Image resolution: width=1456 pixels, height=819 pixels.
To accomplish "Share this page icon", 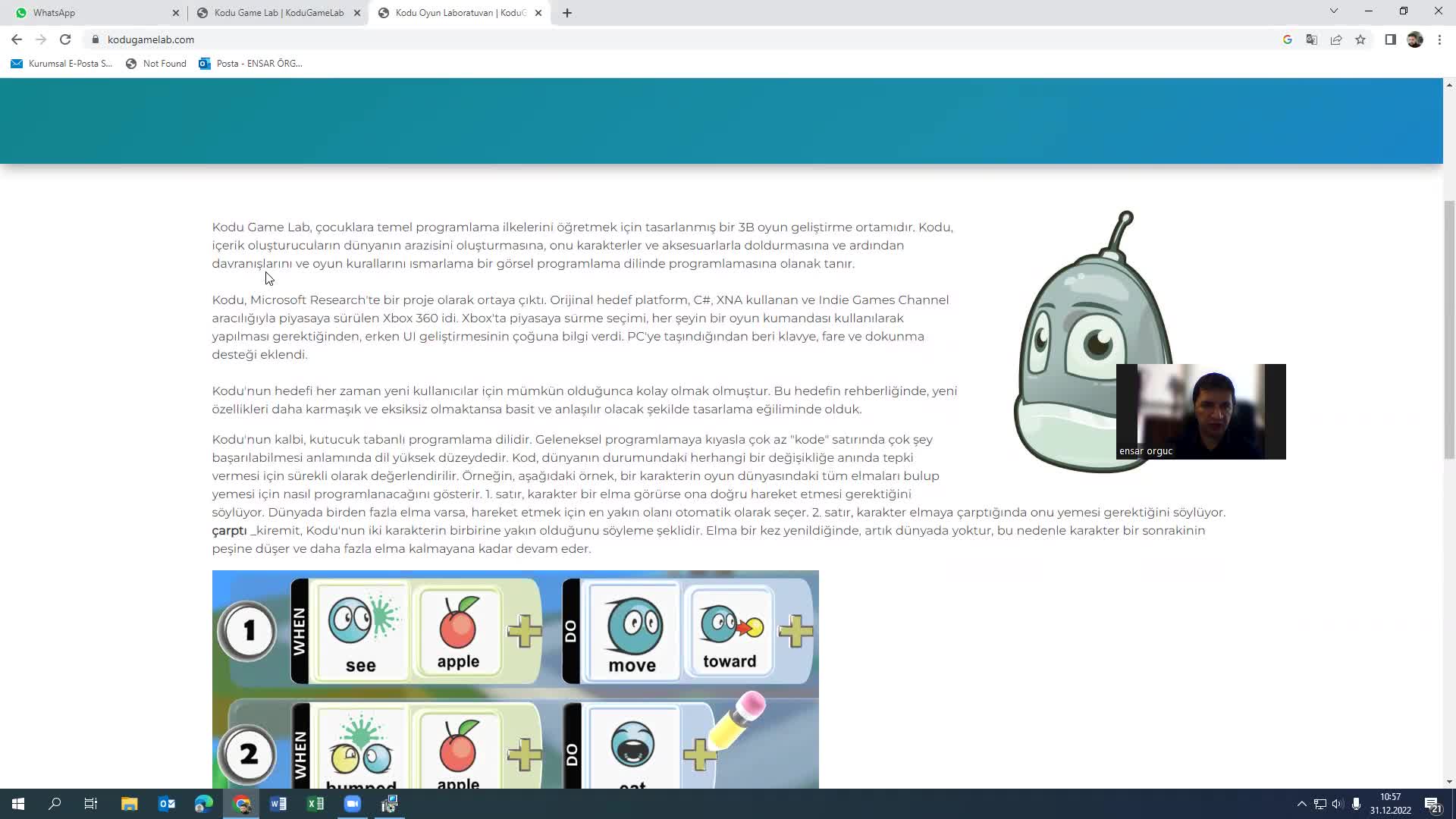I will pyautogui.click(x=1336, y=39).
